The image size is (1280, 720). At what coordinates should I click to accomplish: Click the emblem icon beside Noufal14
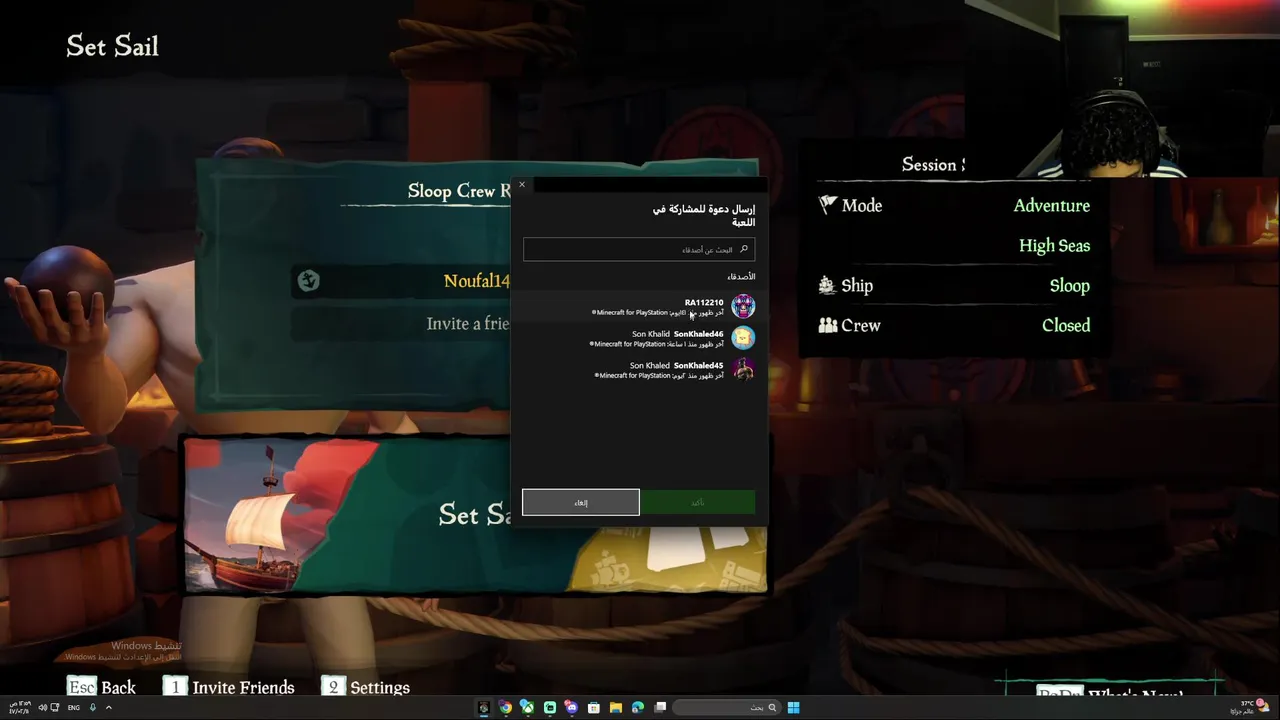tap(308, 281)
